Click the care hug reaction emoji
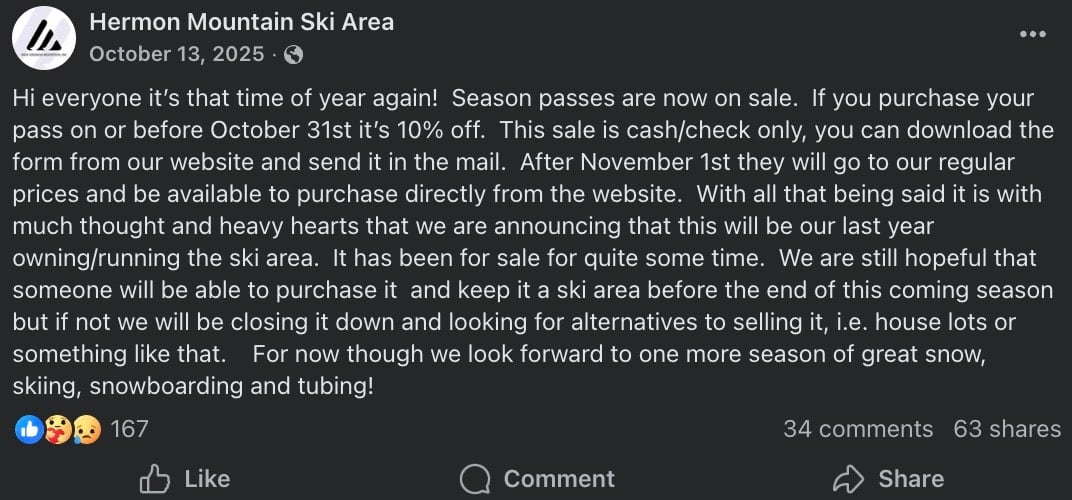The height and width of the screenshot is (500, 1072). pyautogui.click(x=58, y=430)
